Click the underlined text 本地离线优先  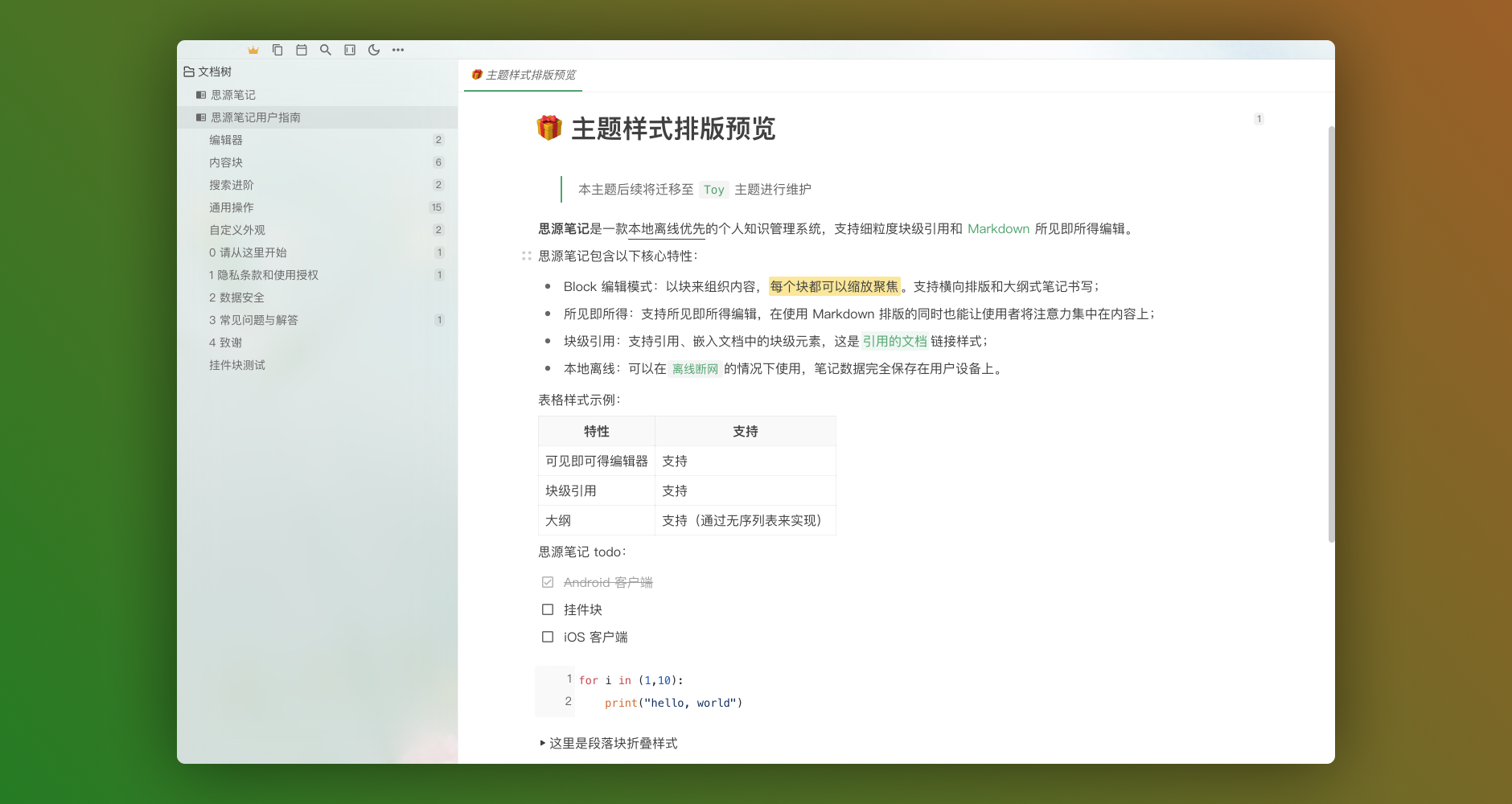[667, 229]
